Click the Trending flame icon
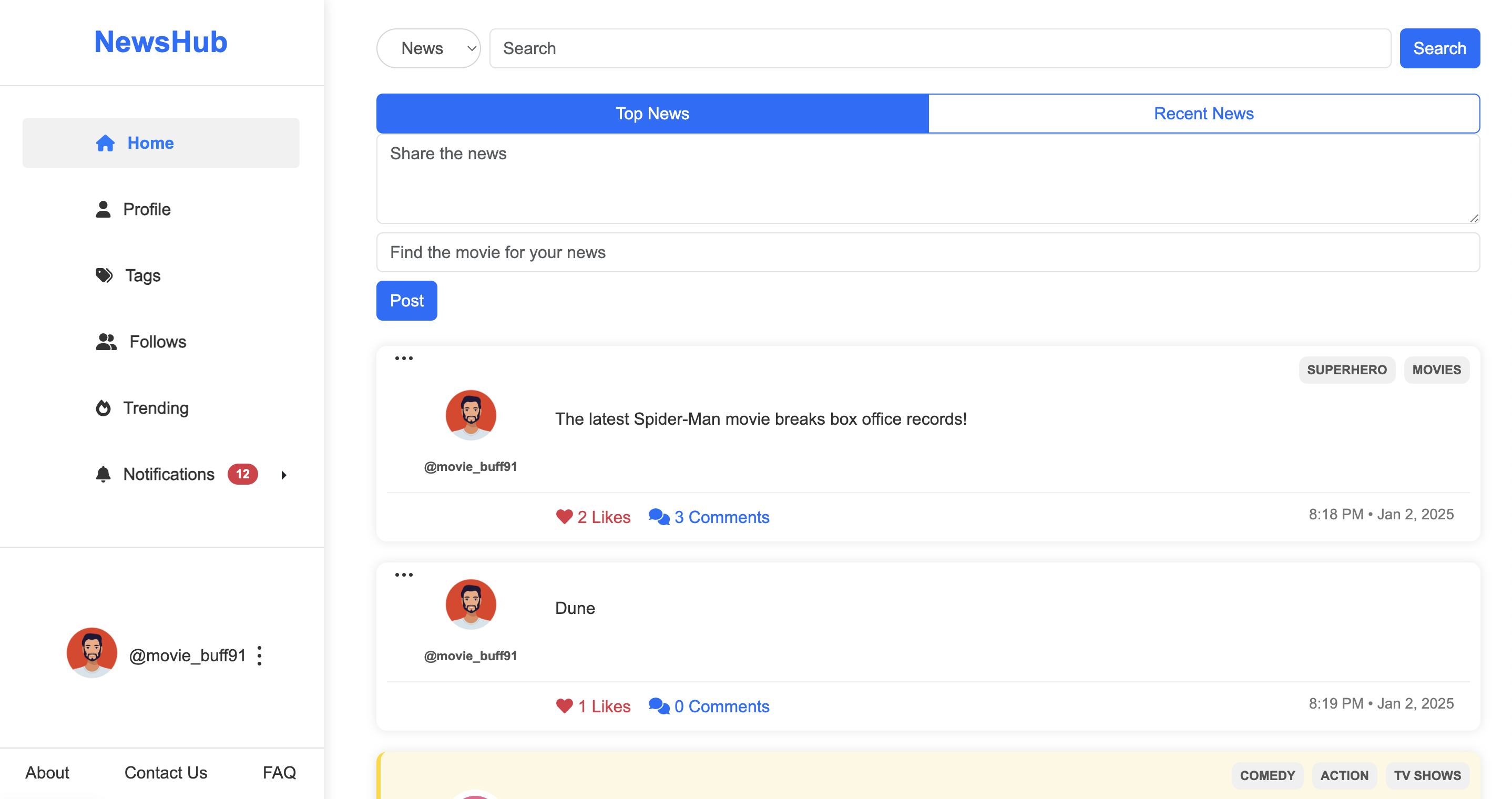The height and width of the screenshot is (799, 1512). 103,408
